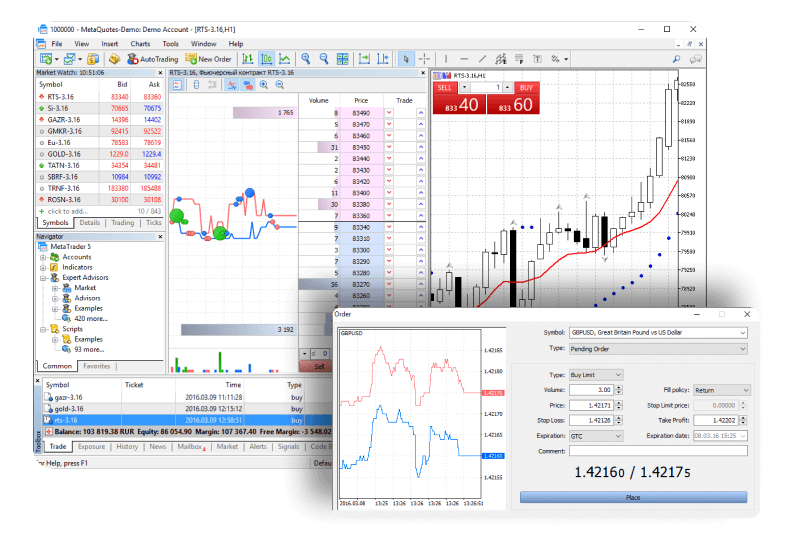Screen dimensions: 800x550
Task: Expand the Accounts node in Navigator
Action: (x=43, y=258)
